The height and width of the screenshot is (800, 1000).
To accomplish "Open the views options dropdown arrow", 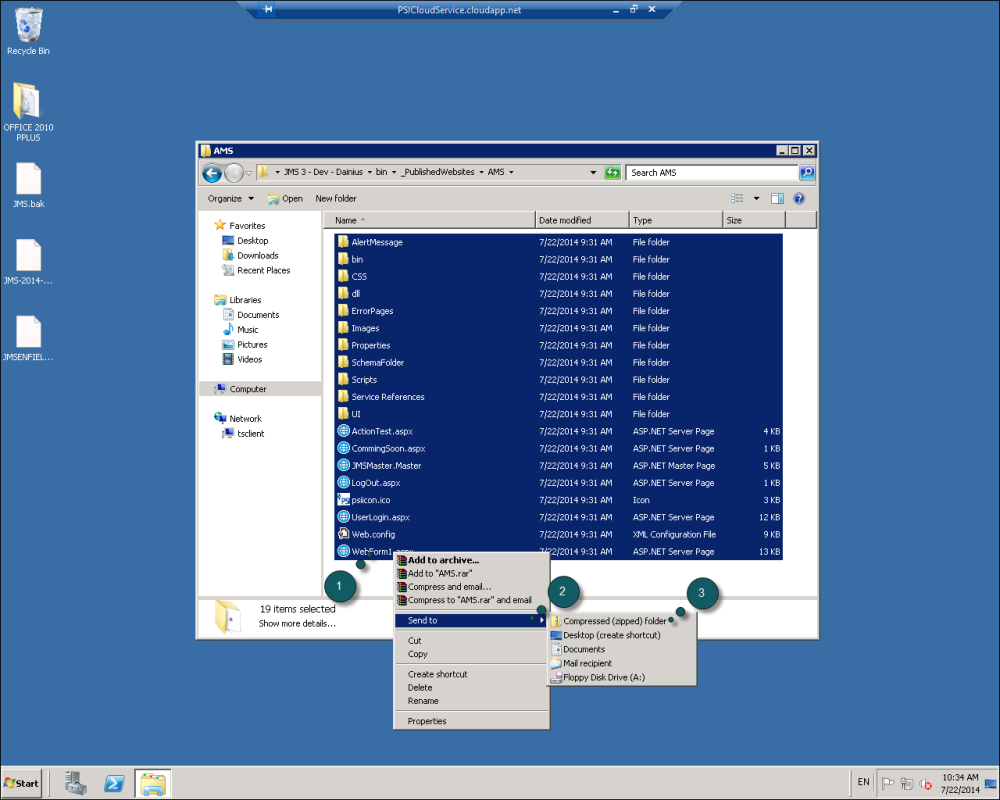I will [756, 198].
